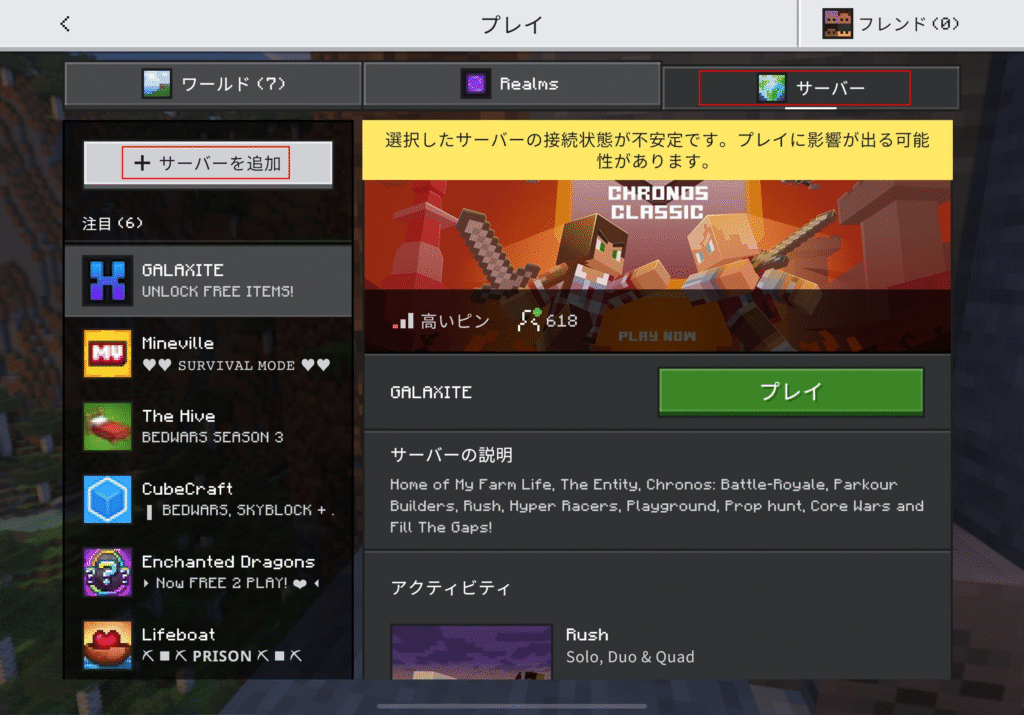Click the GALAXITE name beside Play button
This screenshot has width=1024, height=715.
(x=431, y=392)
